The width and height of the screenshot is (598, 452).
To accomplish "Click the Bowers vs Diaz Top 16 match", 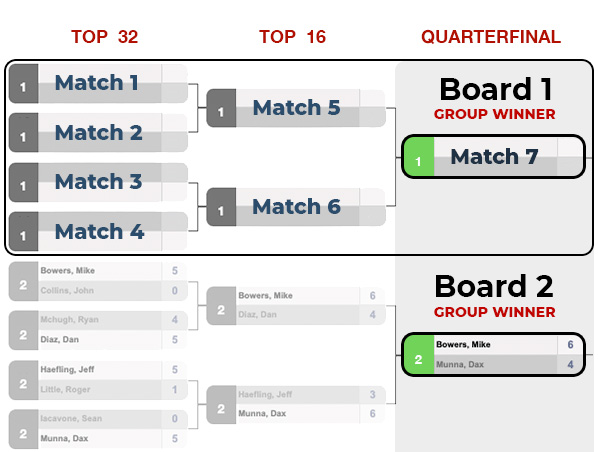I will click(296, 306).
